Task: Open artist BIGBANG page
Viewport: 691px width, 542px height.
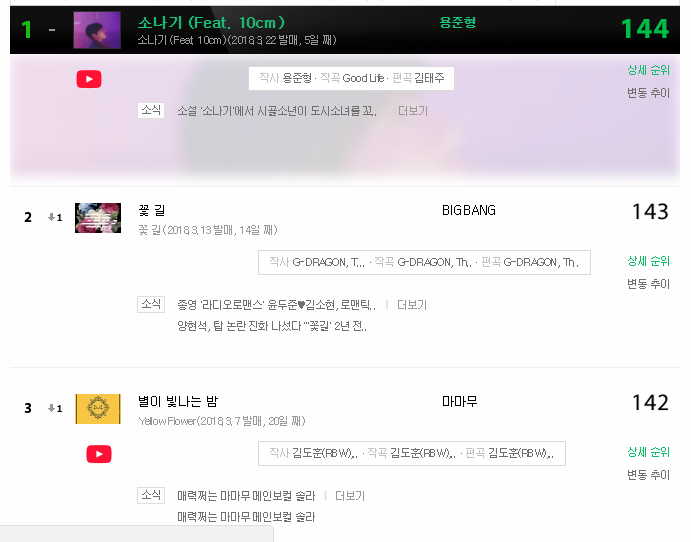Action: coord(468,211)
